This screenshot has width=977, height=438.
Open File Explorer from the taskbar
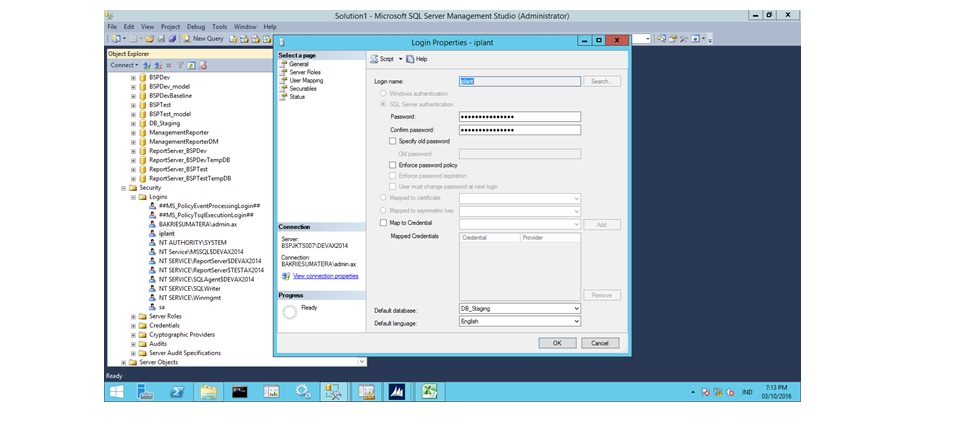point(208,392)
